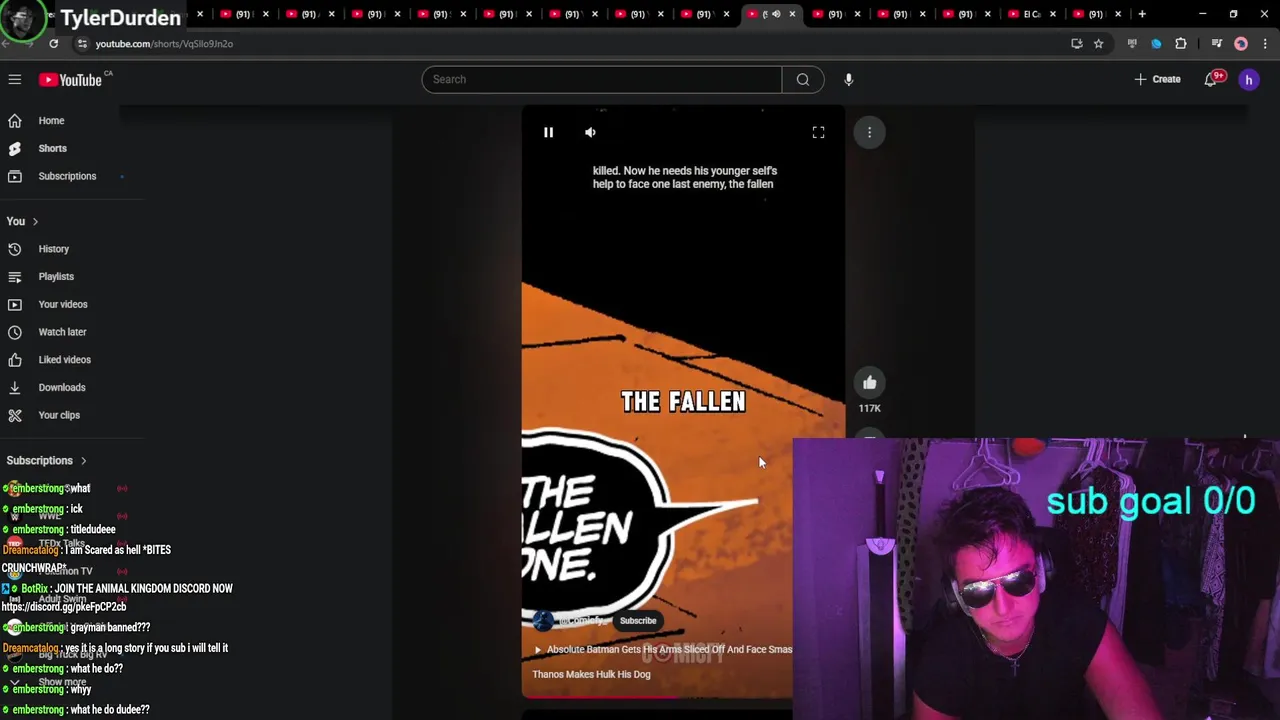1280x720 pixels.
Task: Close the active audio-playing tab
Action: click(792, 14)
